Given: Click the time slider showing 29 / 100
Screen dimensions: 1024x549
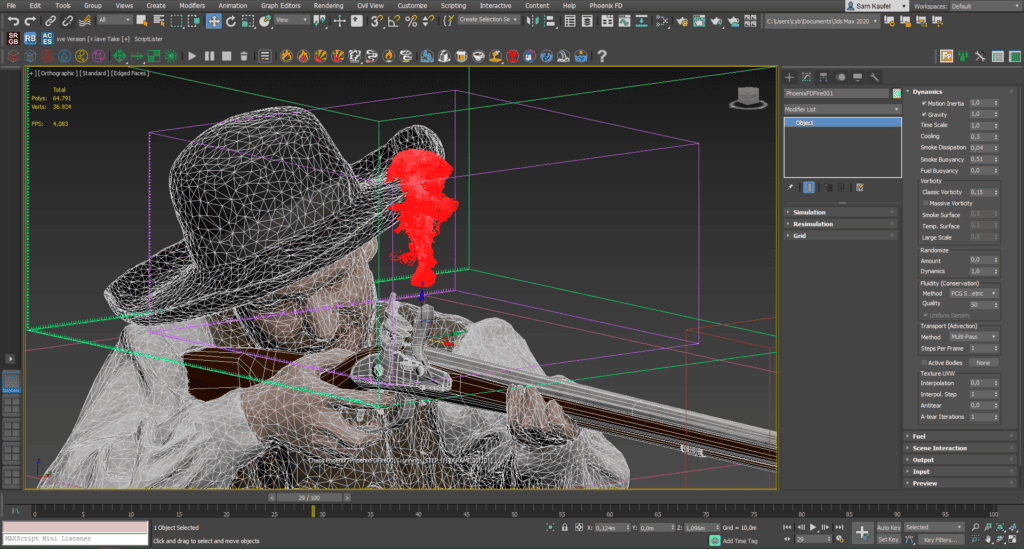Looking at the screenshot, I should coord(310,497).
